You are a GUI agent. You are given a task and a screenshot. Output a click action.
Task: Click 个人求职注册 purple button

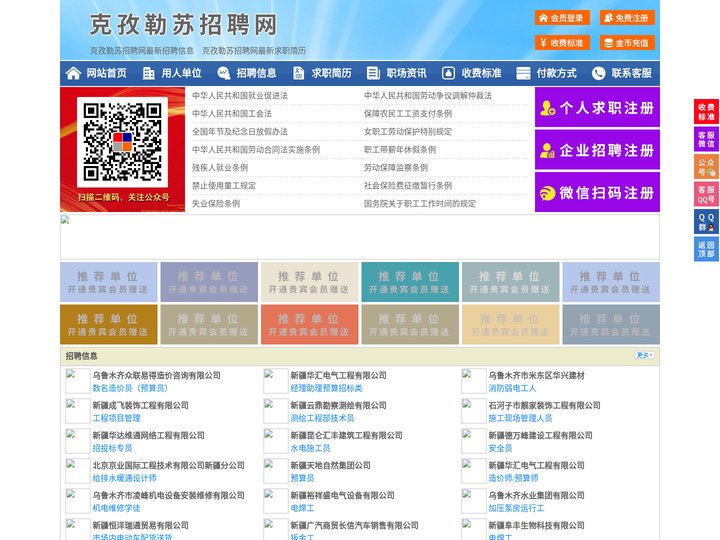coord(597,107)
